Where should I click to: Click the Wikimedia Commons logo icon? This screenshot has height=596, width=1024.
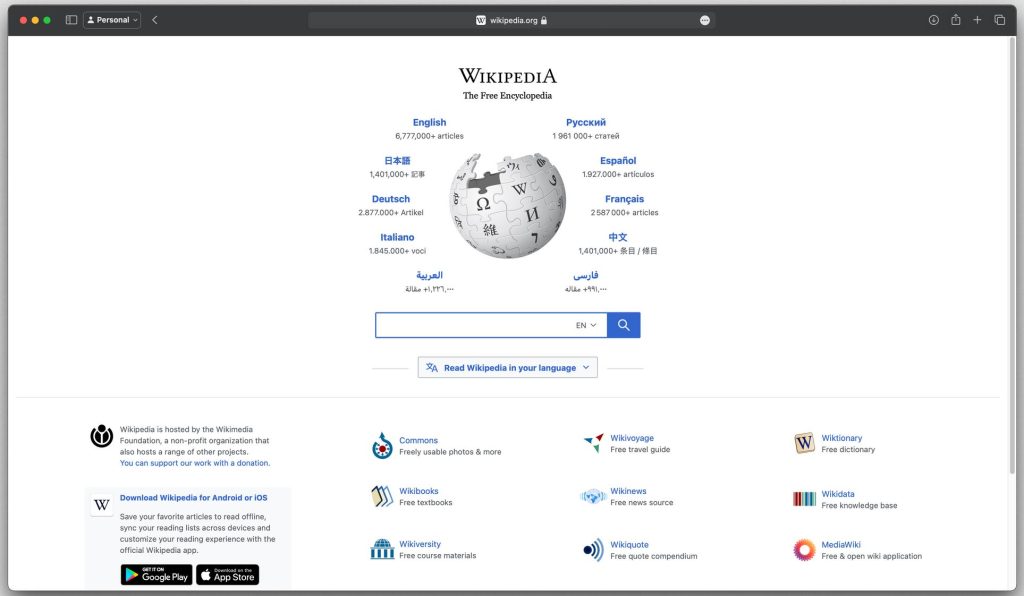pyautogui.click(x=382, y=445)
